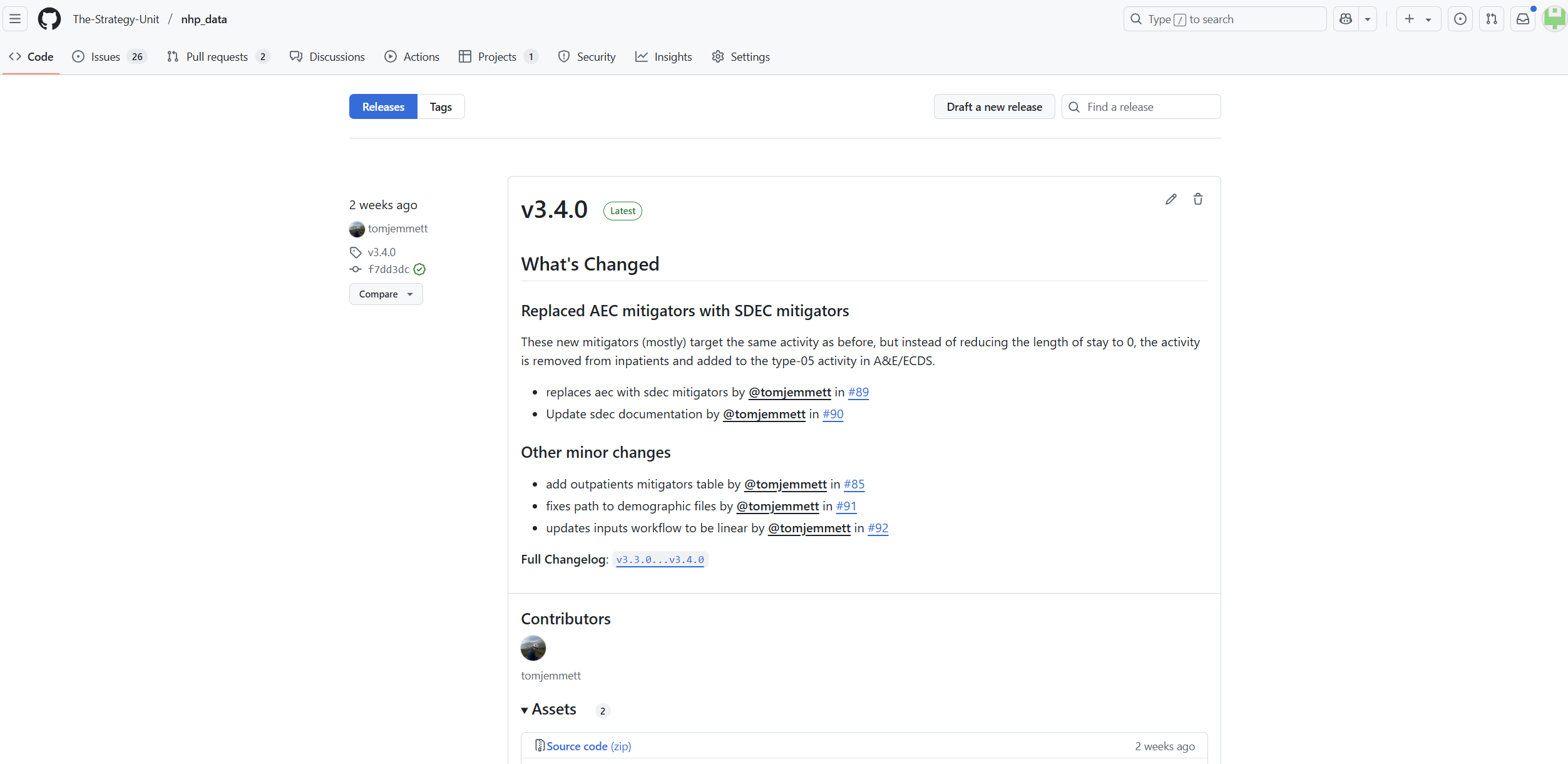This screenshot has width=1568, height=764.
Task: Open the hamburger navigation menu
Action: 15,19
